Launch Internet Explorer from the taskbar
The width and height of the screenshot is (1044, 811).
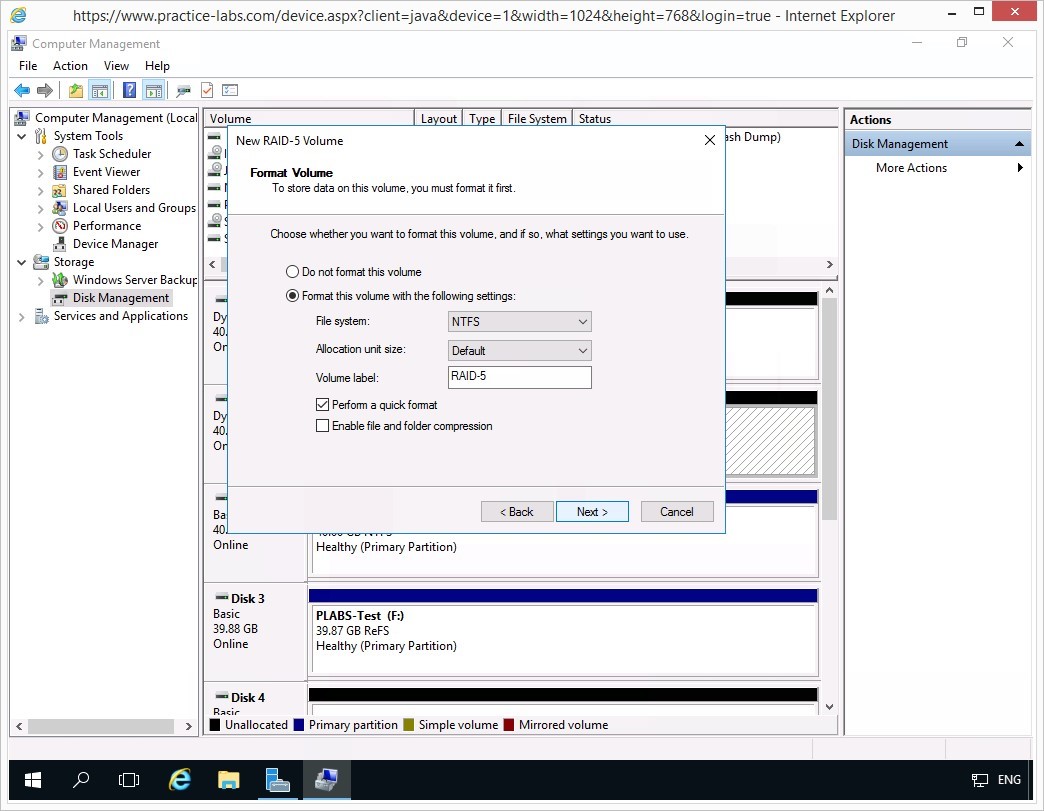pos(180,780)
